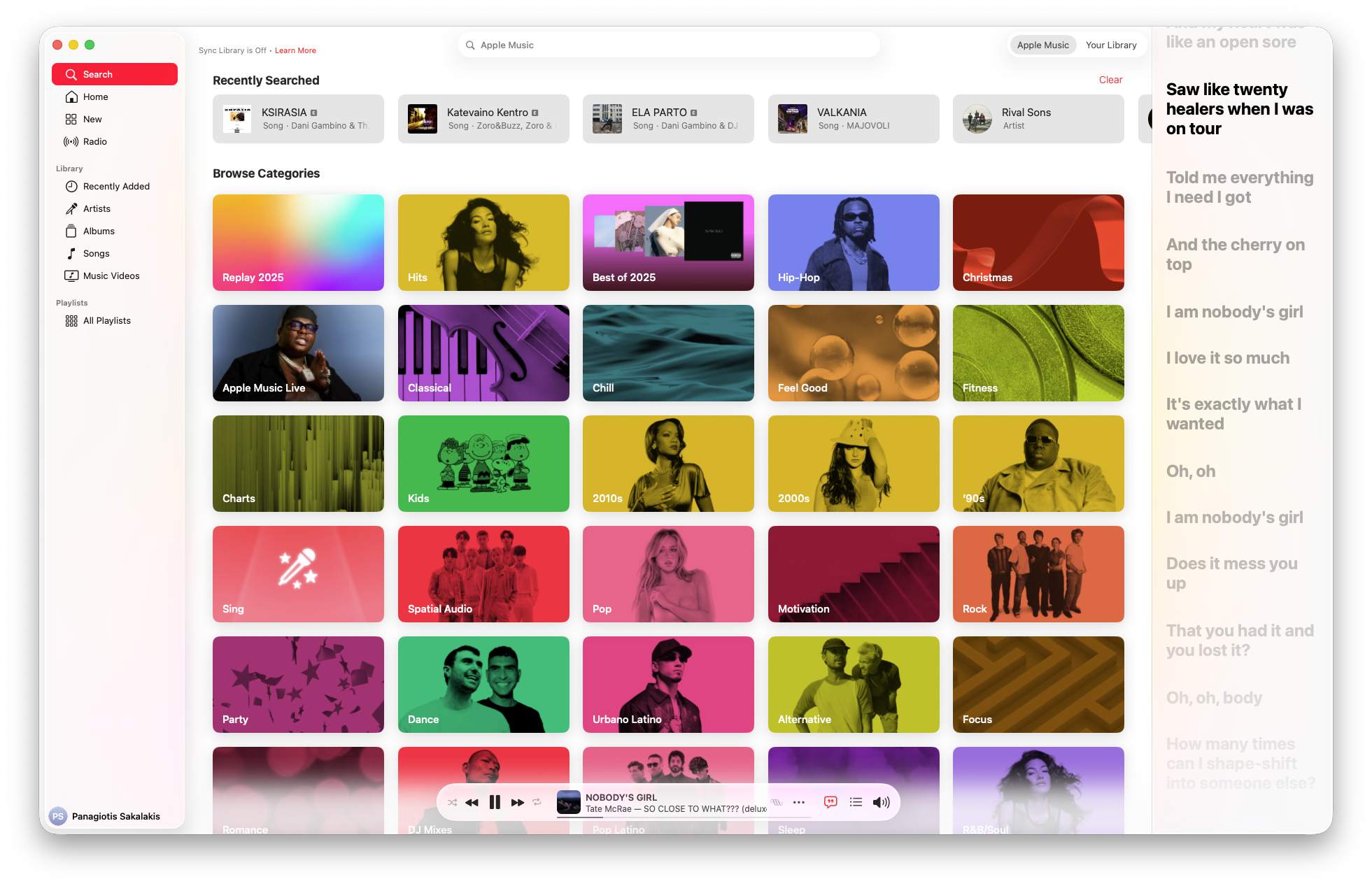This screenshot has height=886, width=1372.
Task: Select the Apple Music search scope
Action: click(x=1042, y=44)
